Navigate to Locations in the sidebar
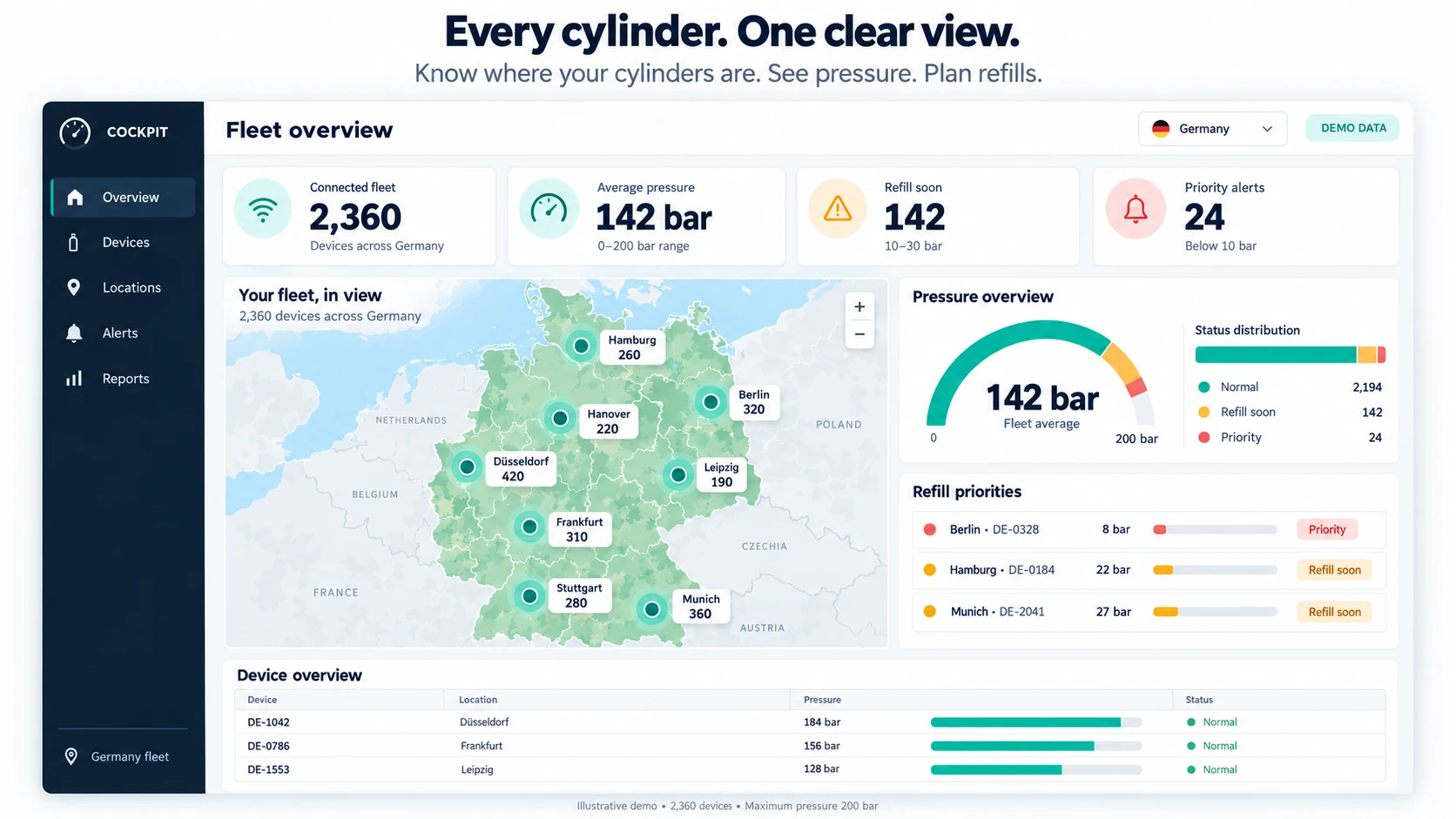The image size is (1456, 819). point(123,288)
